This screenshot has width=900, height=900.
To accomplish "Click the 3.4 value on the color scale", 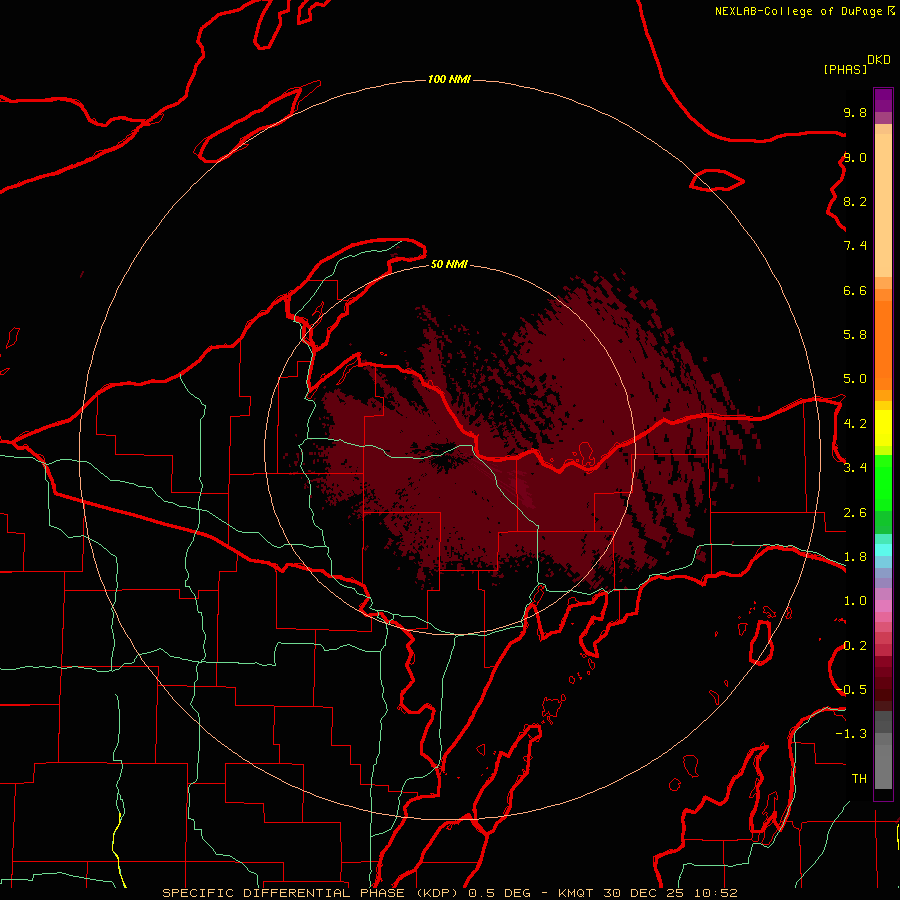I will pos(855,468).
